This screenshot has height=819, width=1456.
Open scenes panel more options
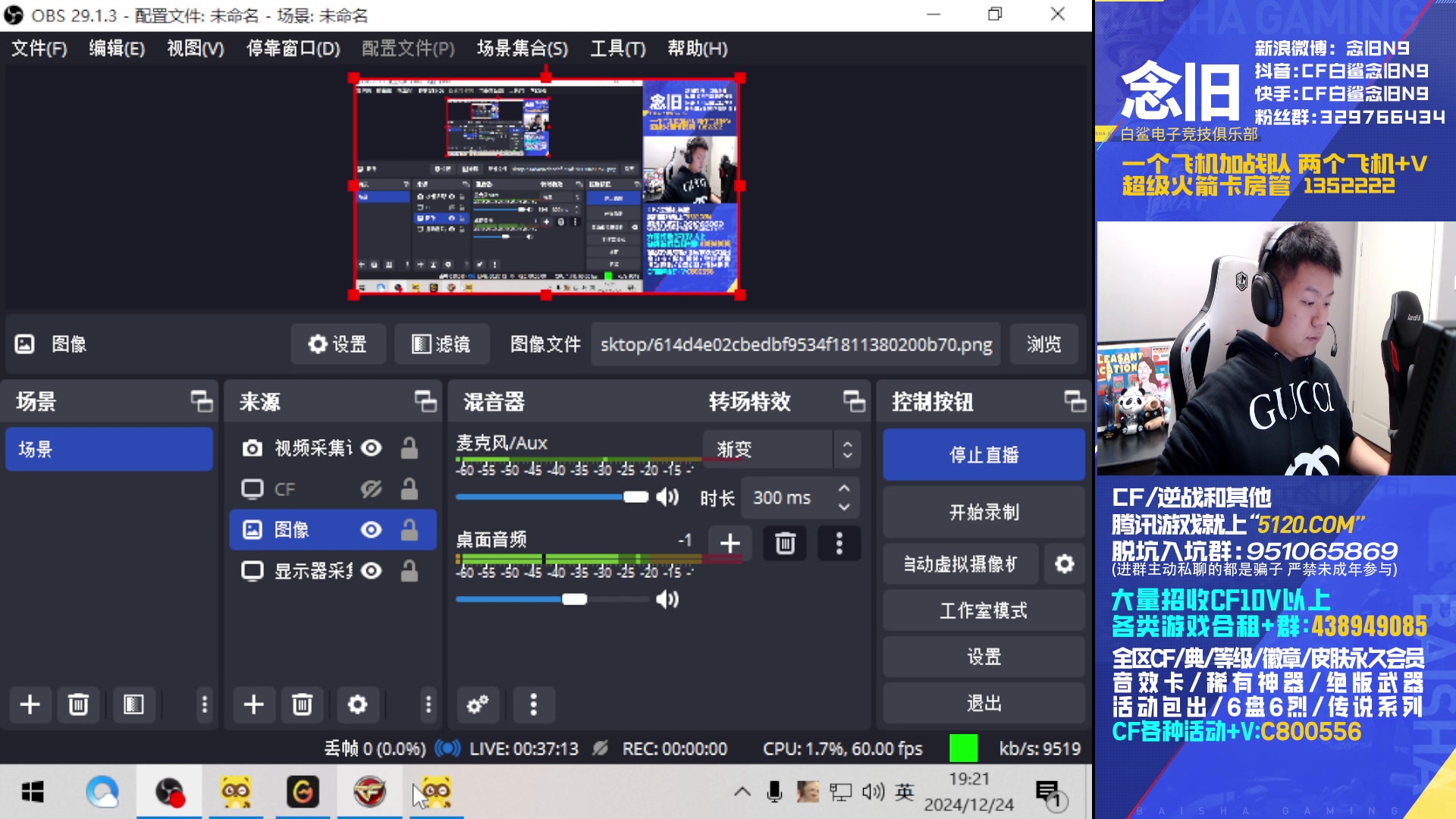point(204,704)
